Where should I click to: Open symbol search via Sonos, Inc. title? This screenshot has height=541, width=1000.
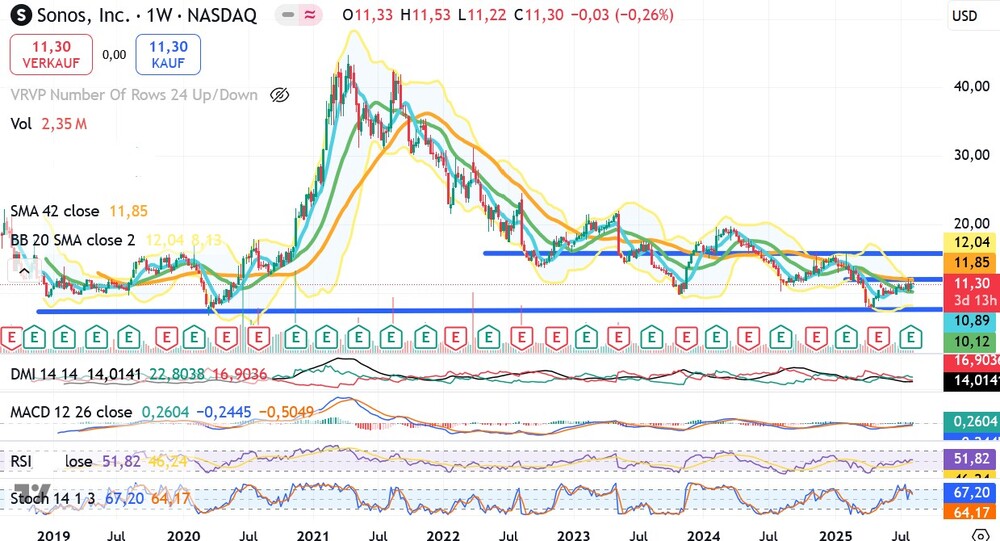147,15
